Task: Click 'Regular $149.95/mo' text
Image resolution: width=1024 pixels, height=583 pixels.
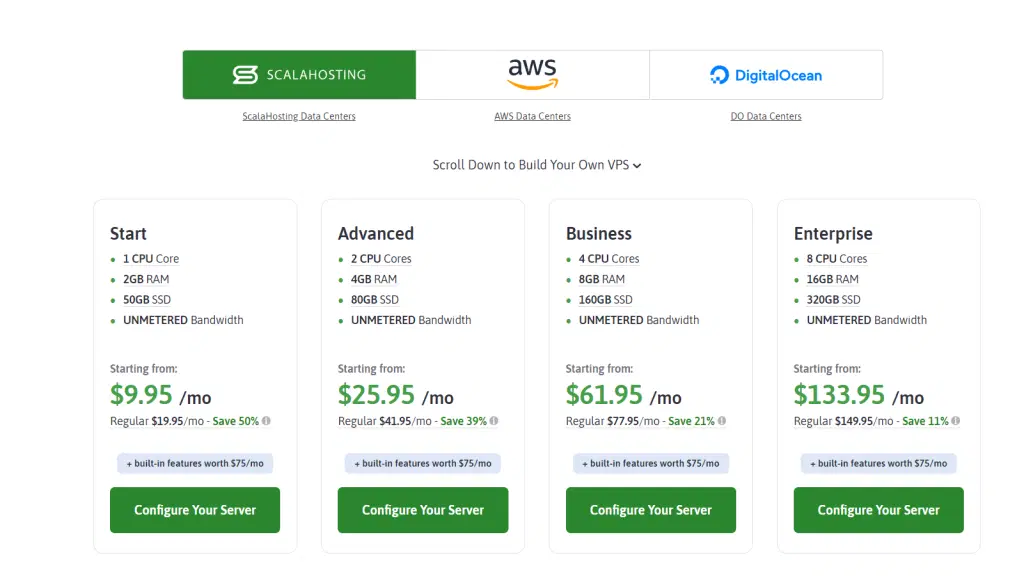Action: coord(843,421)
